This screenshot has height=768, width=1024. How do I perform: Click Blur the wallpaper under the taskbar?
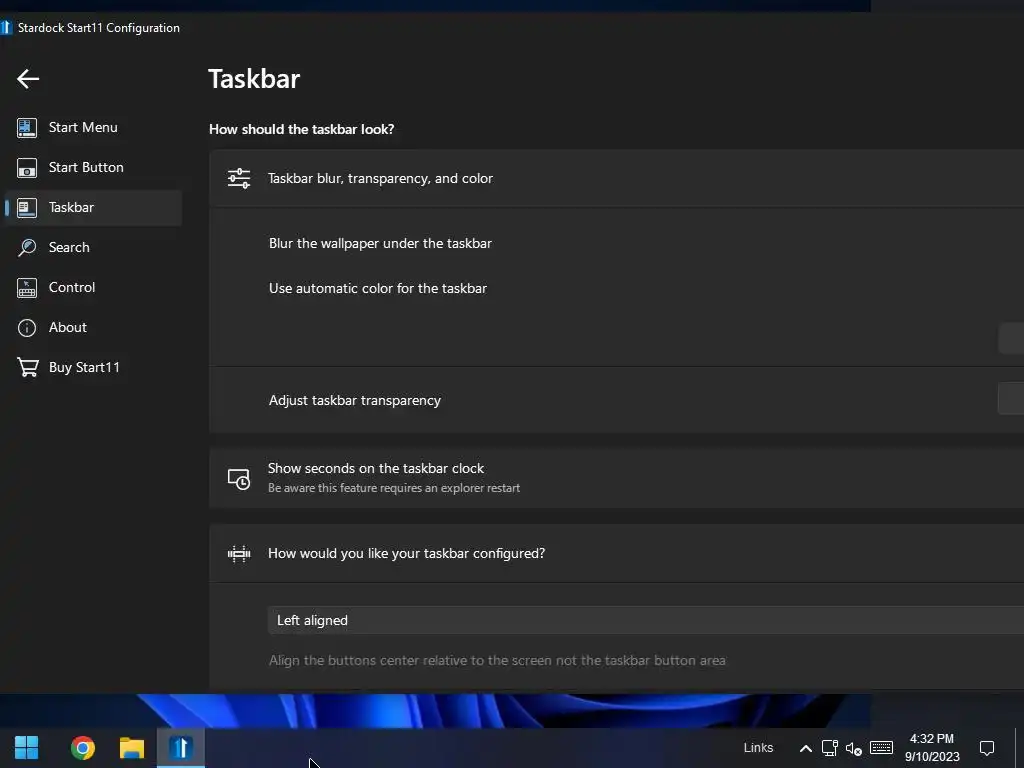380,244
